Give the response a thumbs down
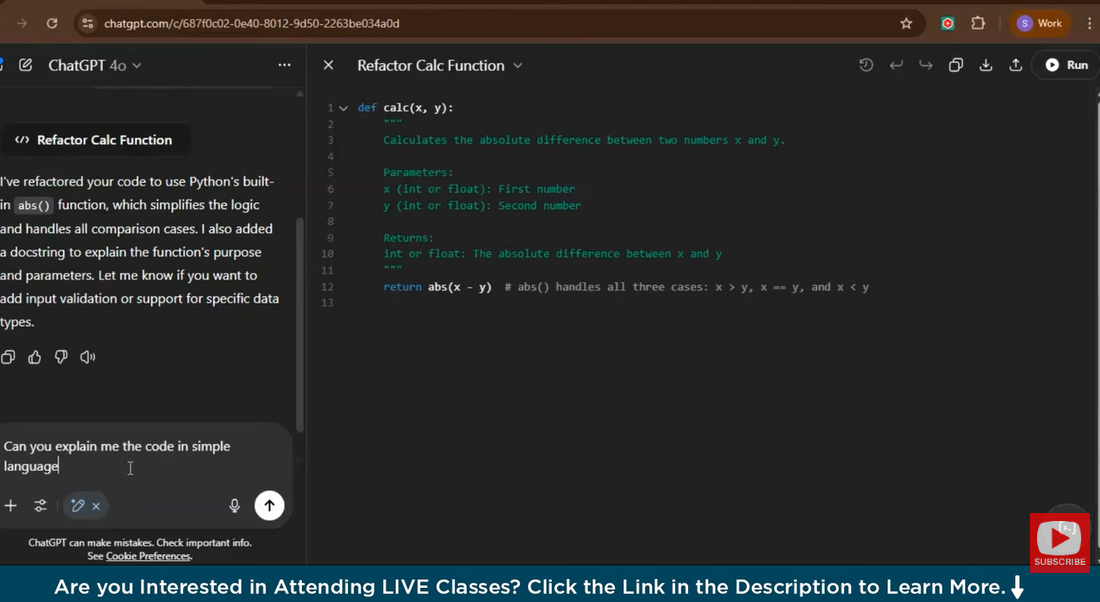The image size is (1100, 602). (61, 357)
